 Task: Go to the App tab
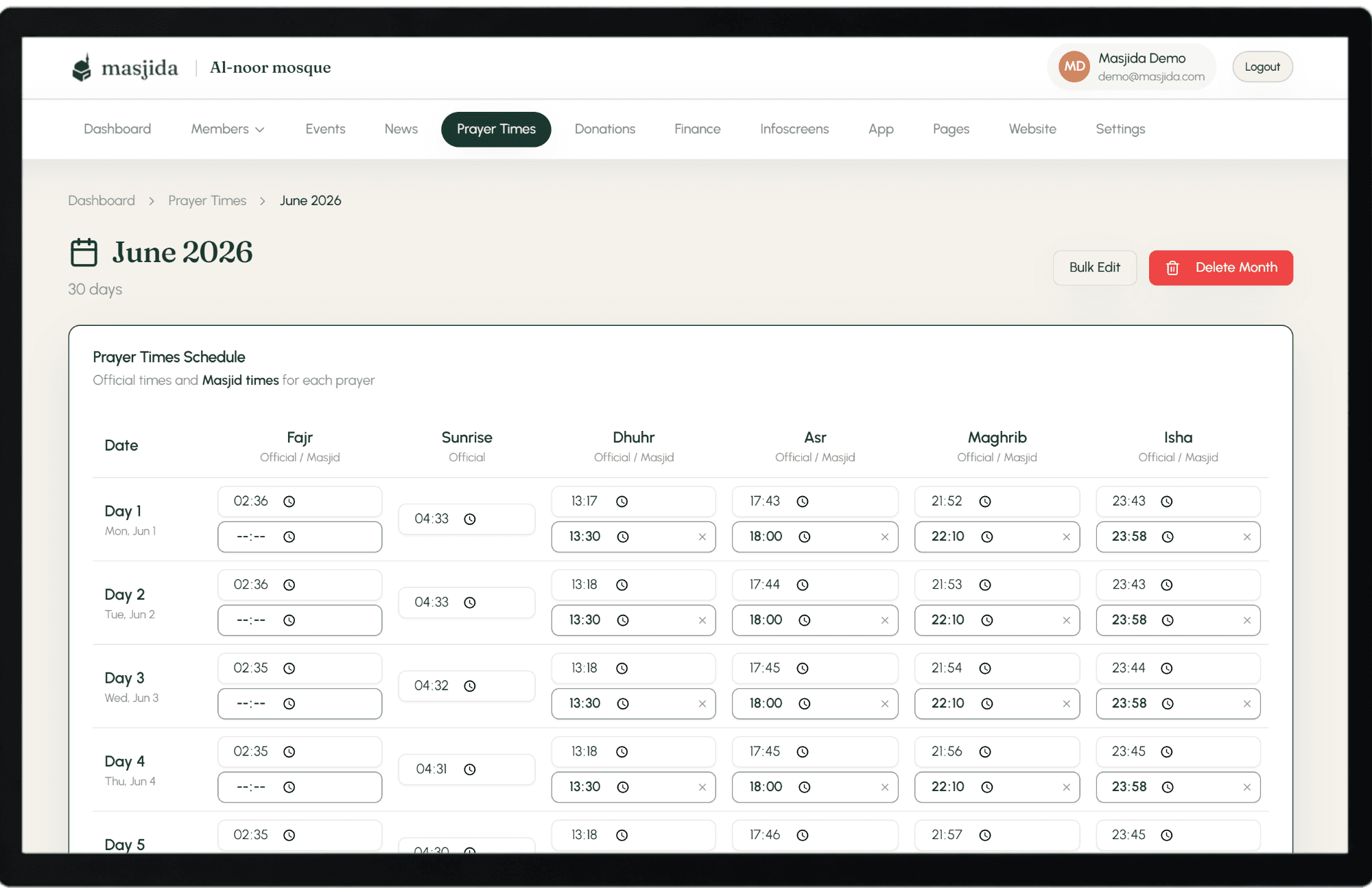881,129
